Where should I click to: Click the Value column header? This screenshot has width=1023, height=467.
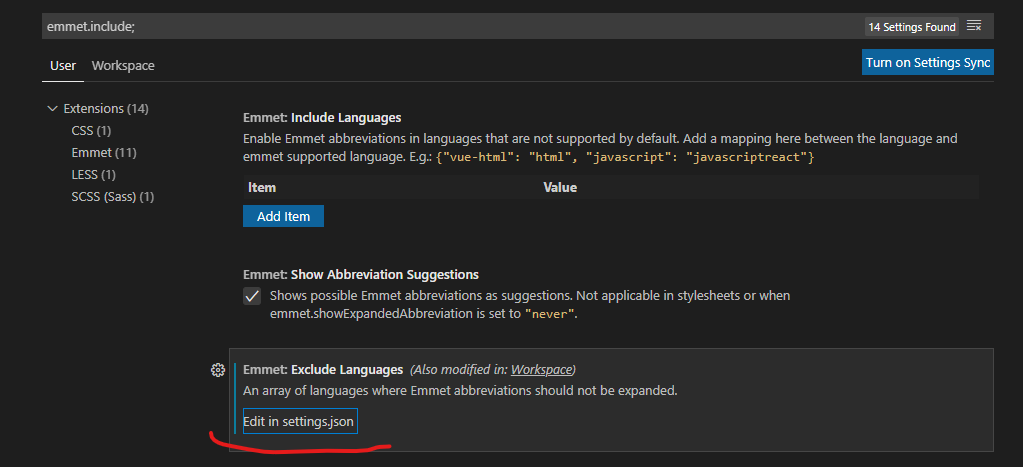[x=560, y=187]
